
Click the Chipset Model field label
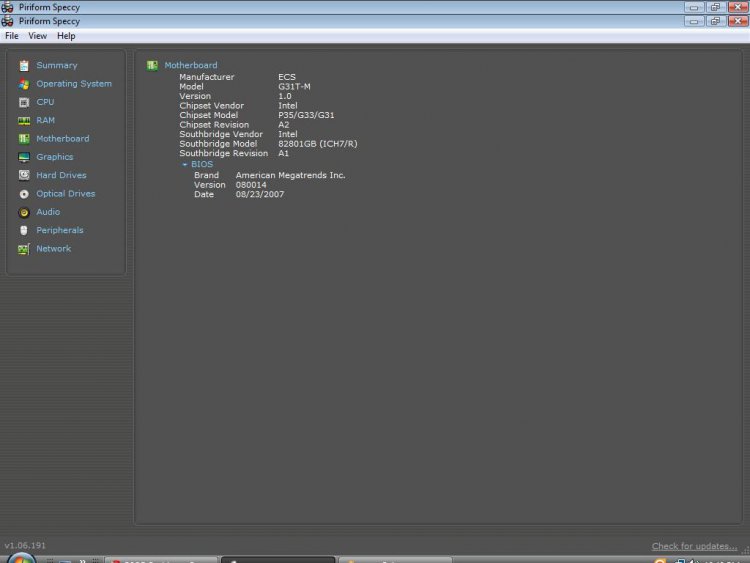pyautogui.click(x=209, y=115)
